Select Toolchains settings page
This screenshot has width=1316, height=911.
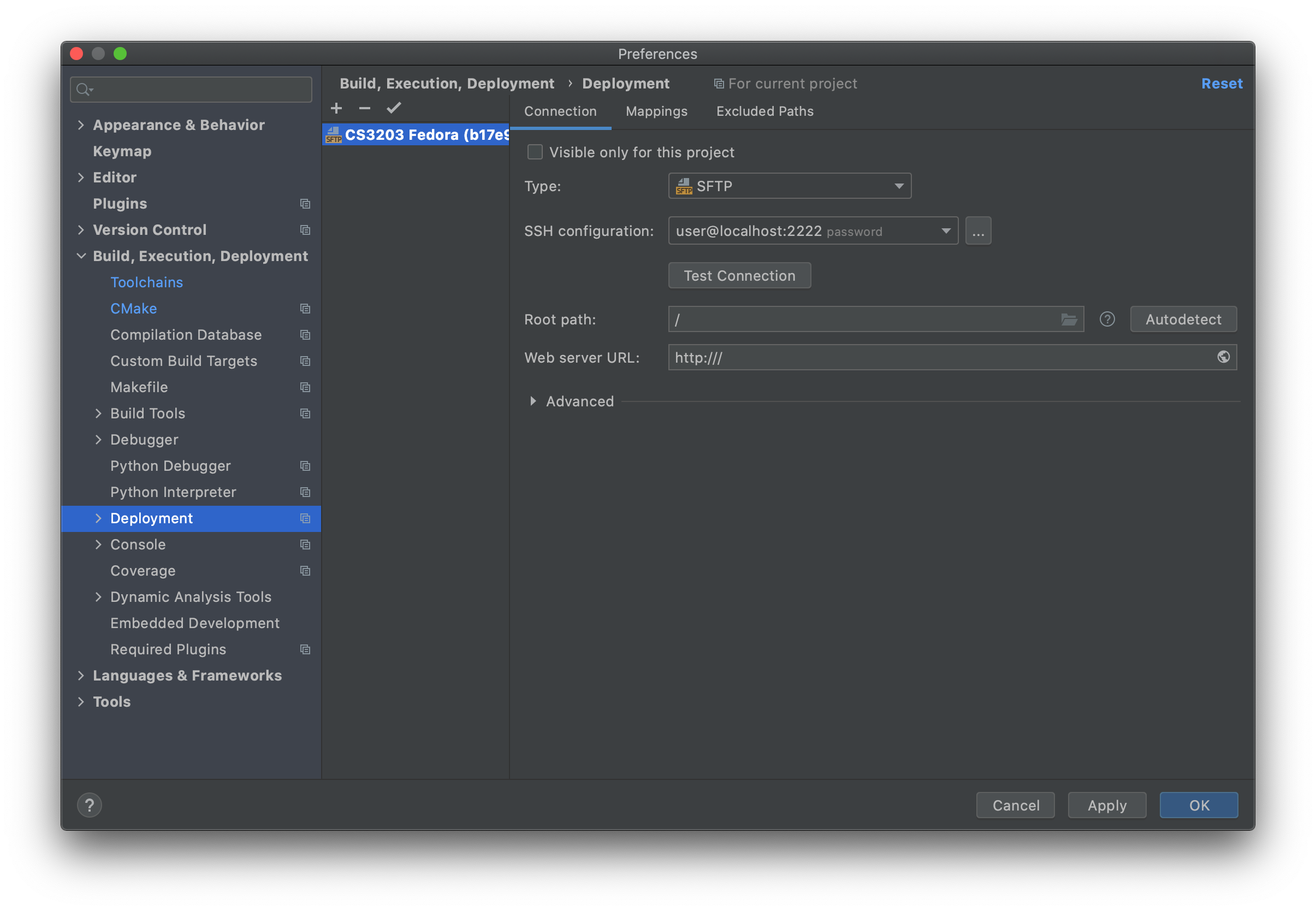[x=147, y=282]
